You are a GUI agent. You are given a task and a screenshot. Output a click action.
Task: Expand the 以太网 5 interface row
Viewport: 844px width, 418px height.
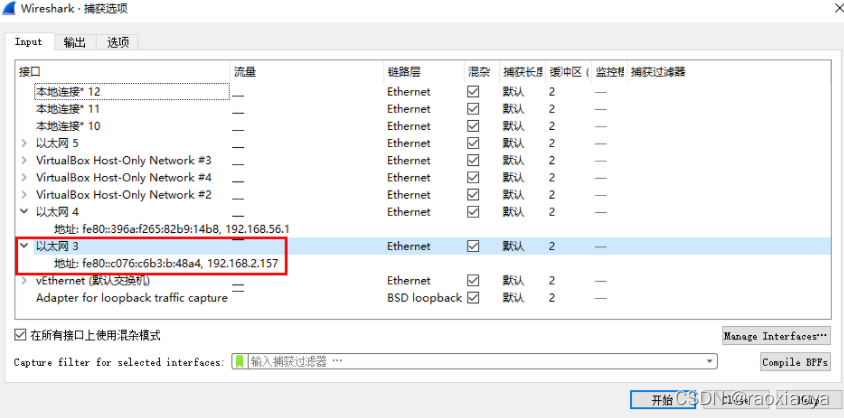click(x=24, y=143)
